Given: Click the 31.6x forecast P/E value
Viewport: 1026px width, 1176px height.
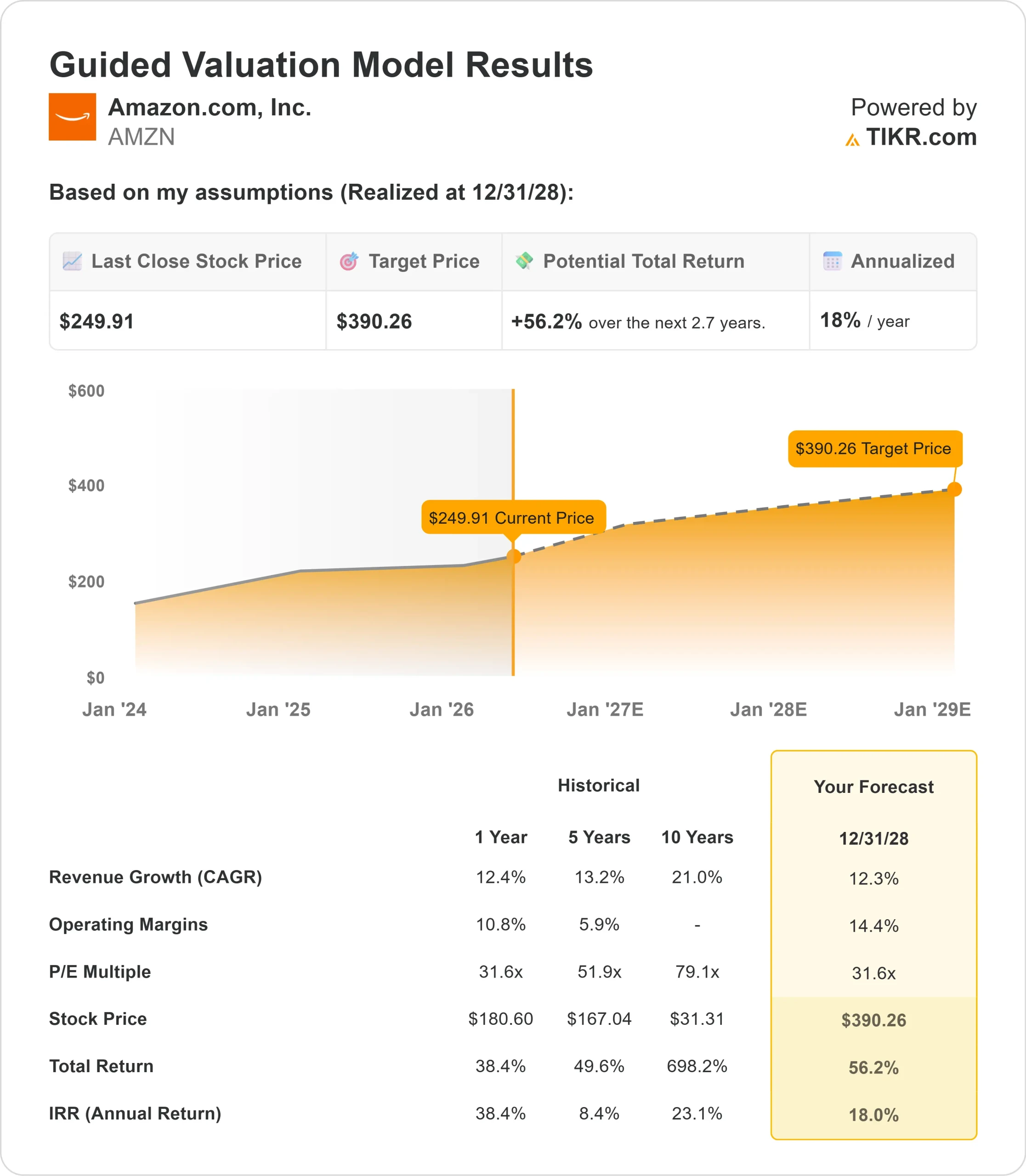Looking at the screenshot, I should click(874, 973).
